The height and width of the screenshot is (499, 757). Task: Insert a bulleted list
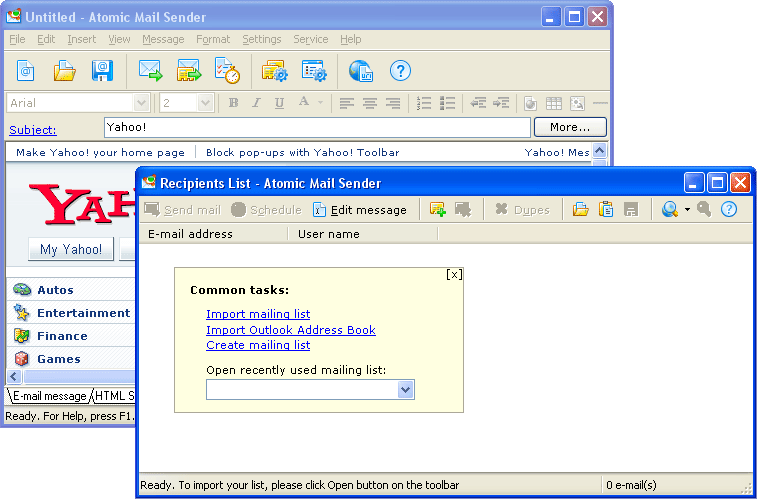point(448,103)
